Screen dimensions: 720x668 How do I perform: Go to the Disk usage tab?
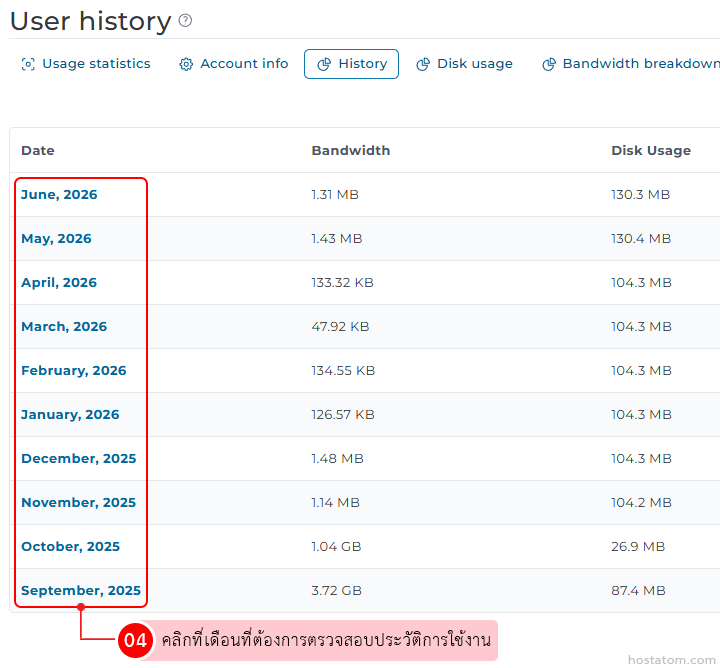[x=464, y=64]
